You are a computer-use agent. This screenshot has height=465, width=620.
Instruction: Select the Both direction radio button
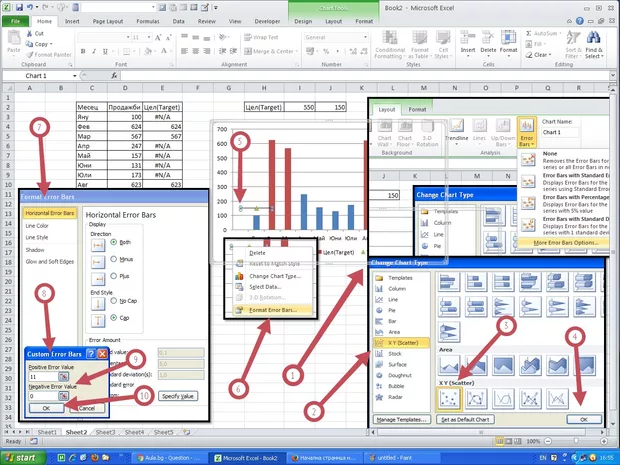114,242
